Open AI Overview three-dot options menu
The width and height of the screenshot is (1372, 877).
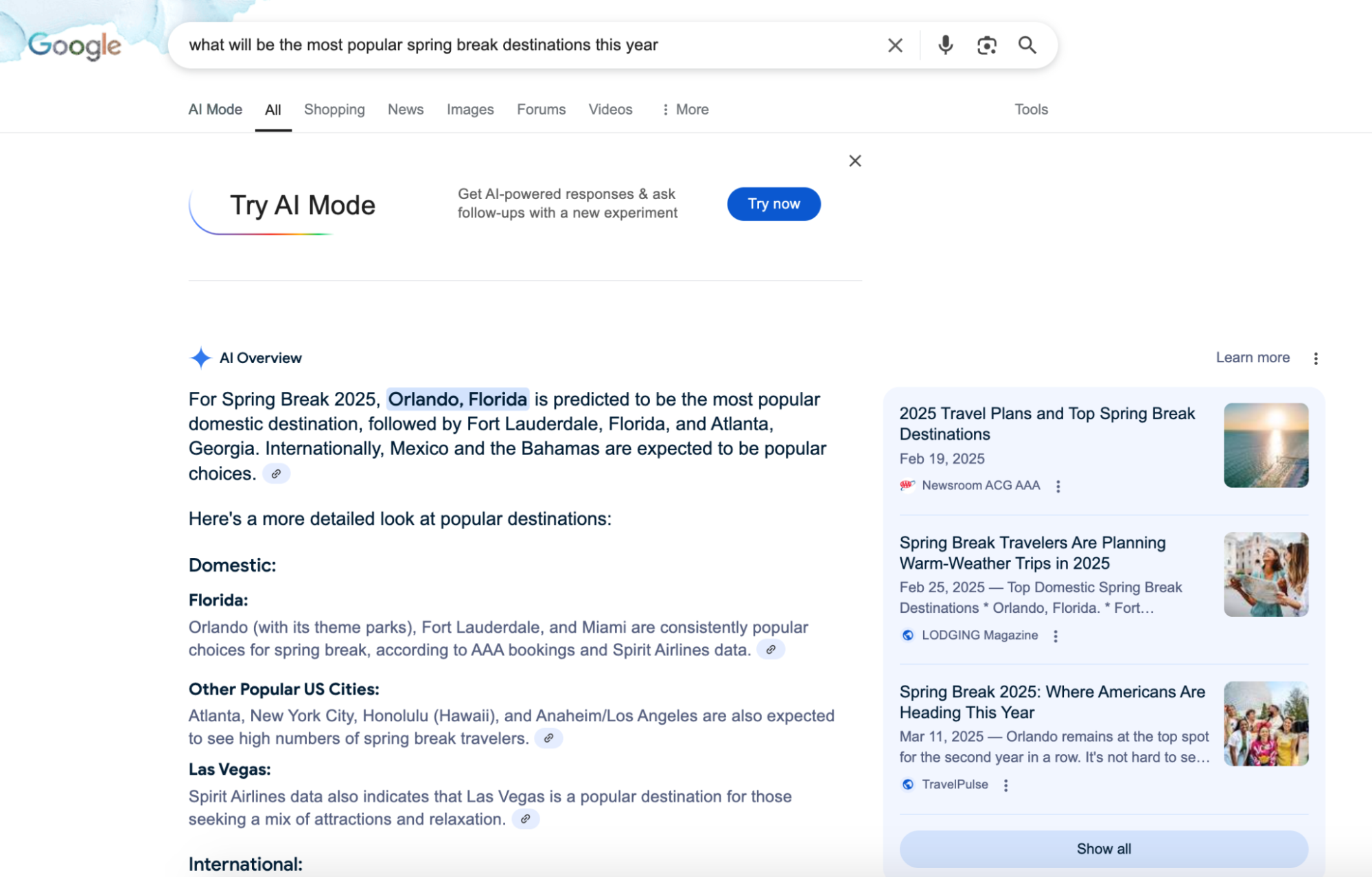click(1316, 358)
